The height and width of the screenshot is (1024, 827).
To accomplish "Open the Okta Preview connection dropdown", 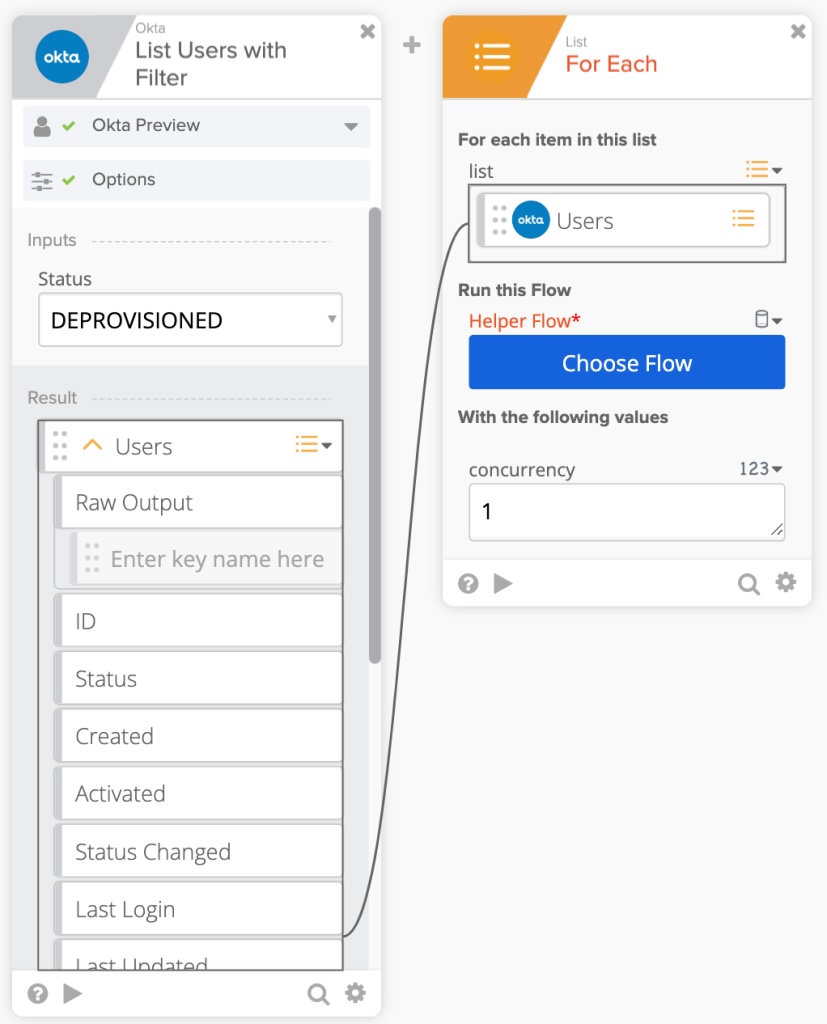I will coord(350,127).
